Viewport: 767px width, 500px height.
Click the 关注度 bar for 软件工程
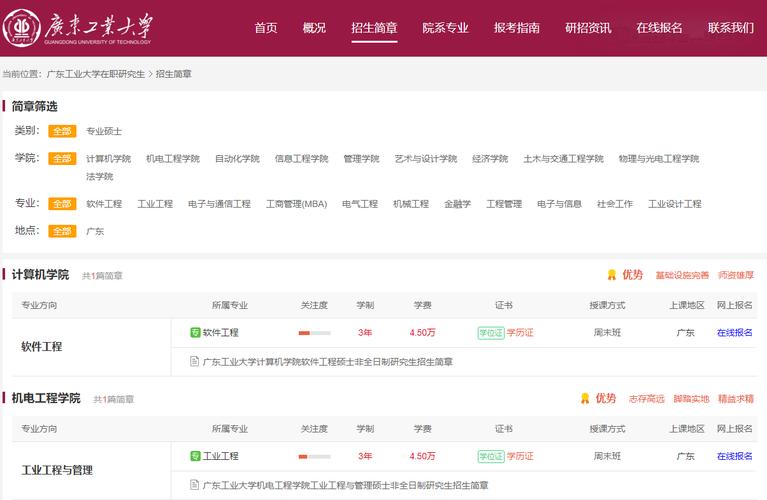tap(315, 333)
